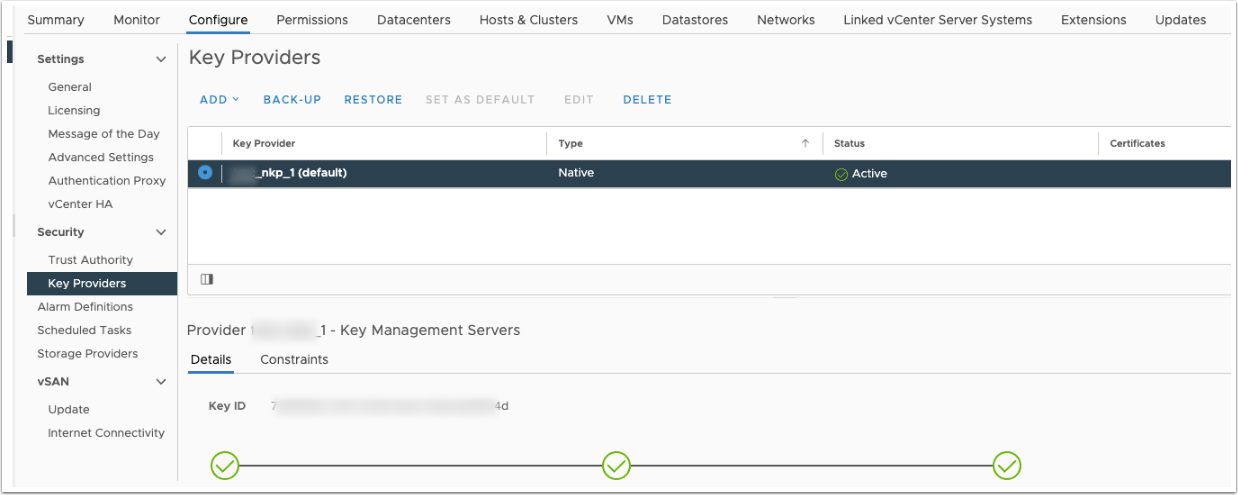
Task: Open the Extensions tab
Action: 1094,20
